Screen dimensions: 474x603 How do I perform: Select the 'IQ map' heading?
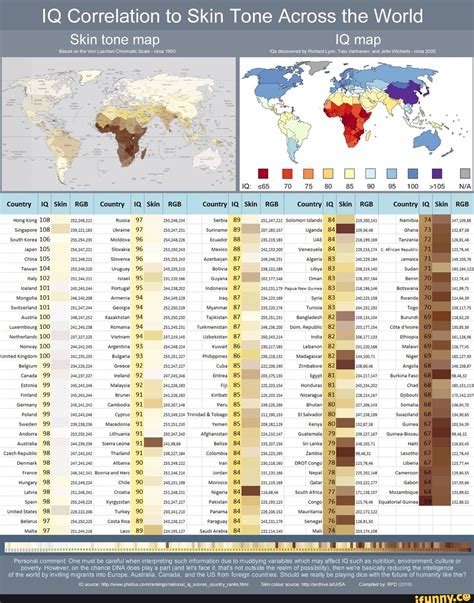tap(358, 40)
